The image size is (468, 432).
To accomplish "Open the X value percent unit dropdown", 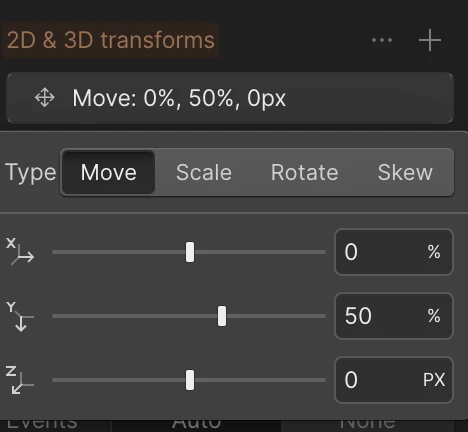I will coord(434,252).
